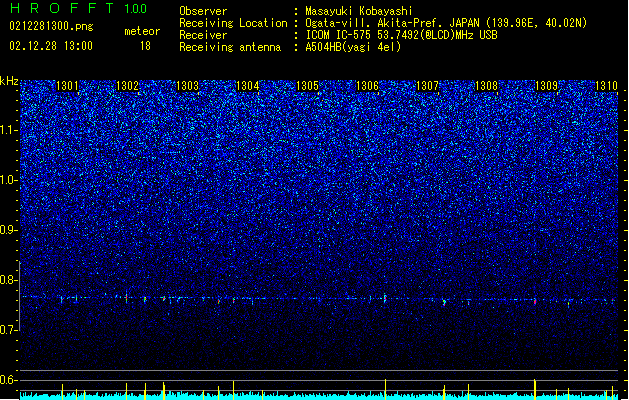The width and height of the screenshot is (629, 400).
Task: Click the 1308 time marker
Action: pyautogui.click(x=486, y=86)
